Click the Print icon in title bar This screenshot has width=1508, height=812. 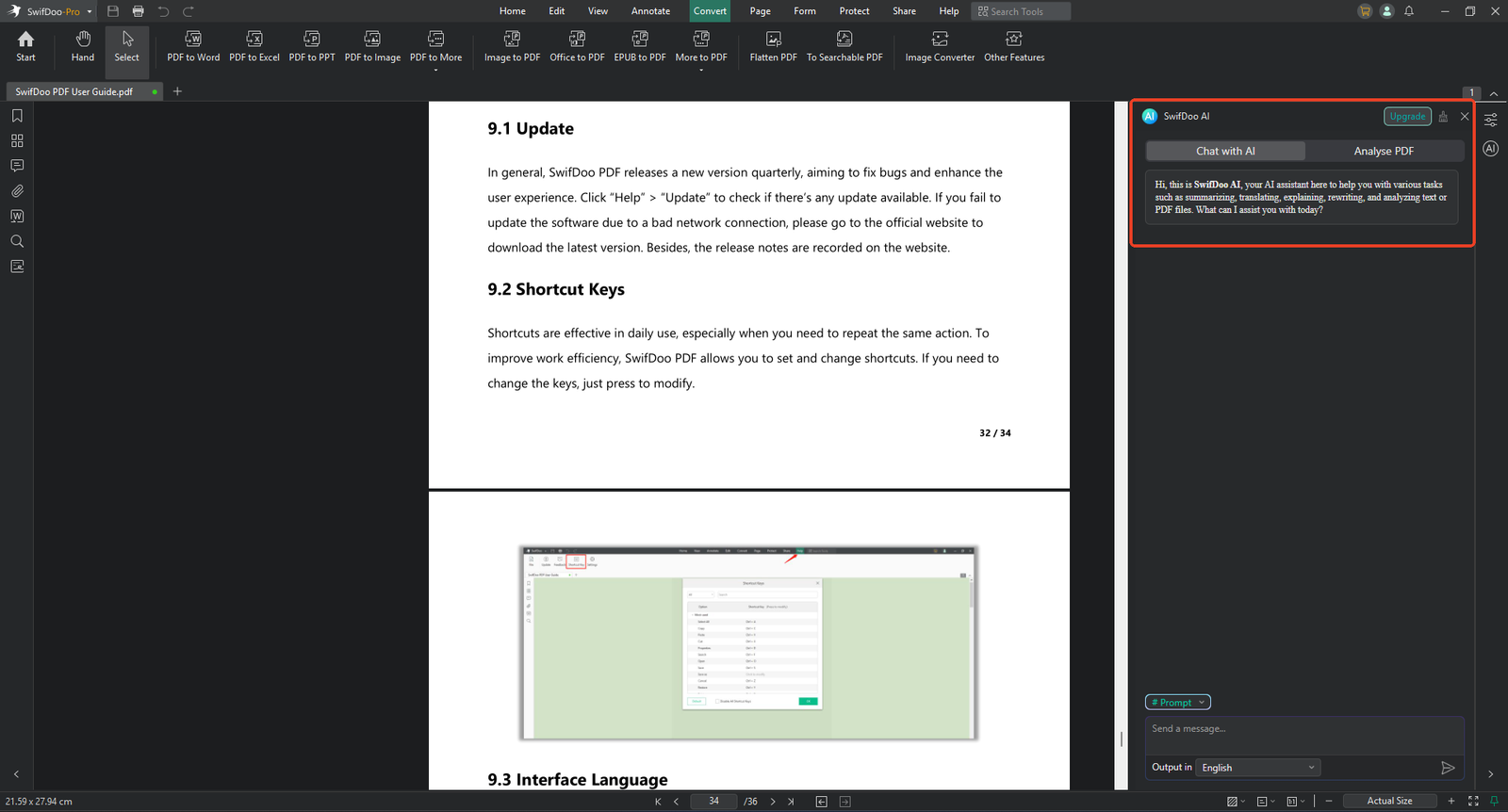(x=139, y=11)
